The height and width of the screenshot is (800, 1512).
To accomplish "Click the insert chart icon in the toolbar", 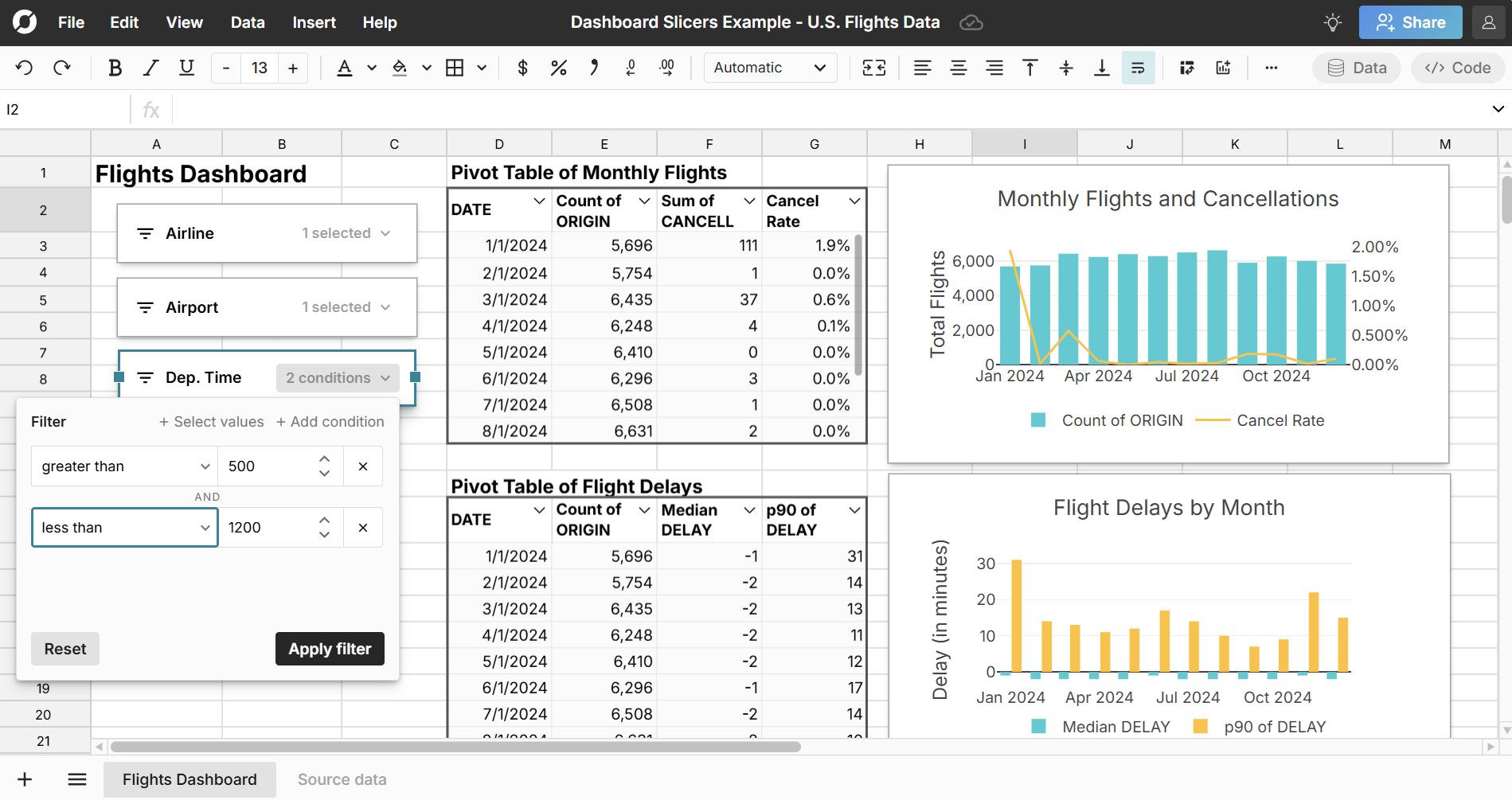I will click(1223, 68).
